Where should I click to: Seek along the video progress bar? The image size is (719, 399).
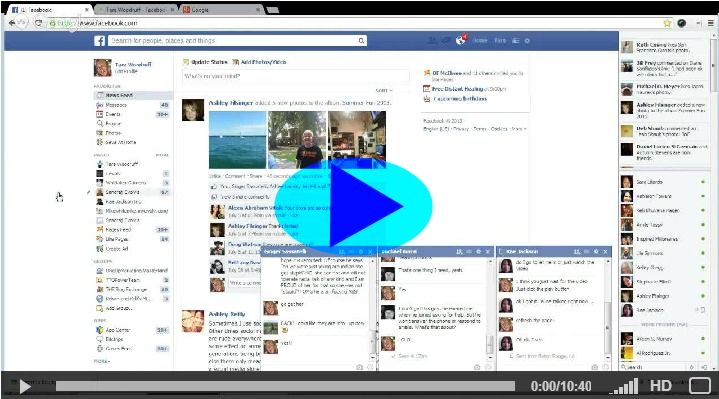coord(285,386)
